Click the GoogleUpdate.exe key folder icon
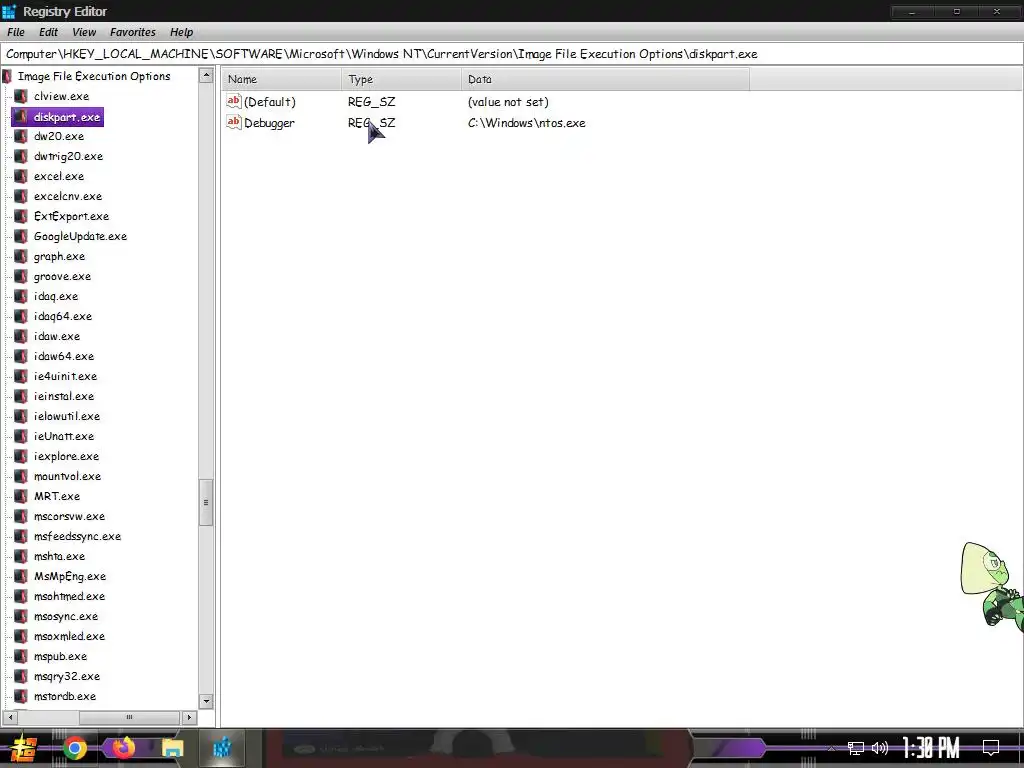This screenshot has width=1024, height=768. 21,236
